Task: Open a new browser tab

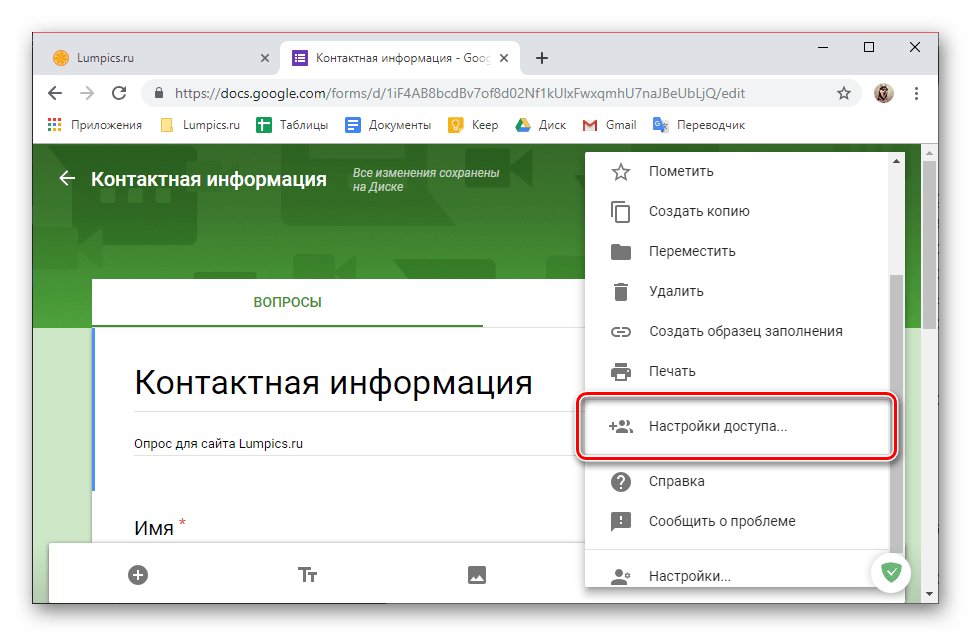Action: pos(542,58)
